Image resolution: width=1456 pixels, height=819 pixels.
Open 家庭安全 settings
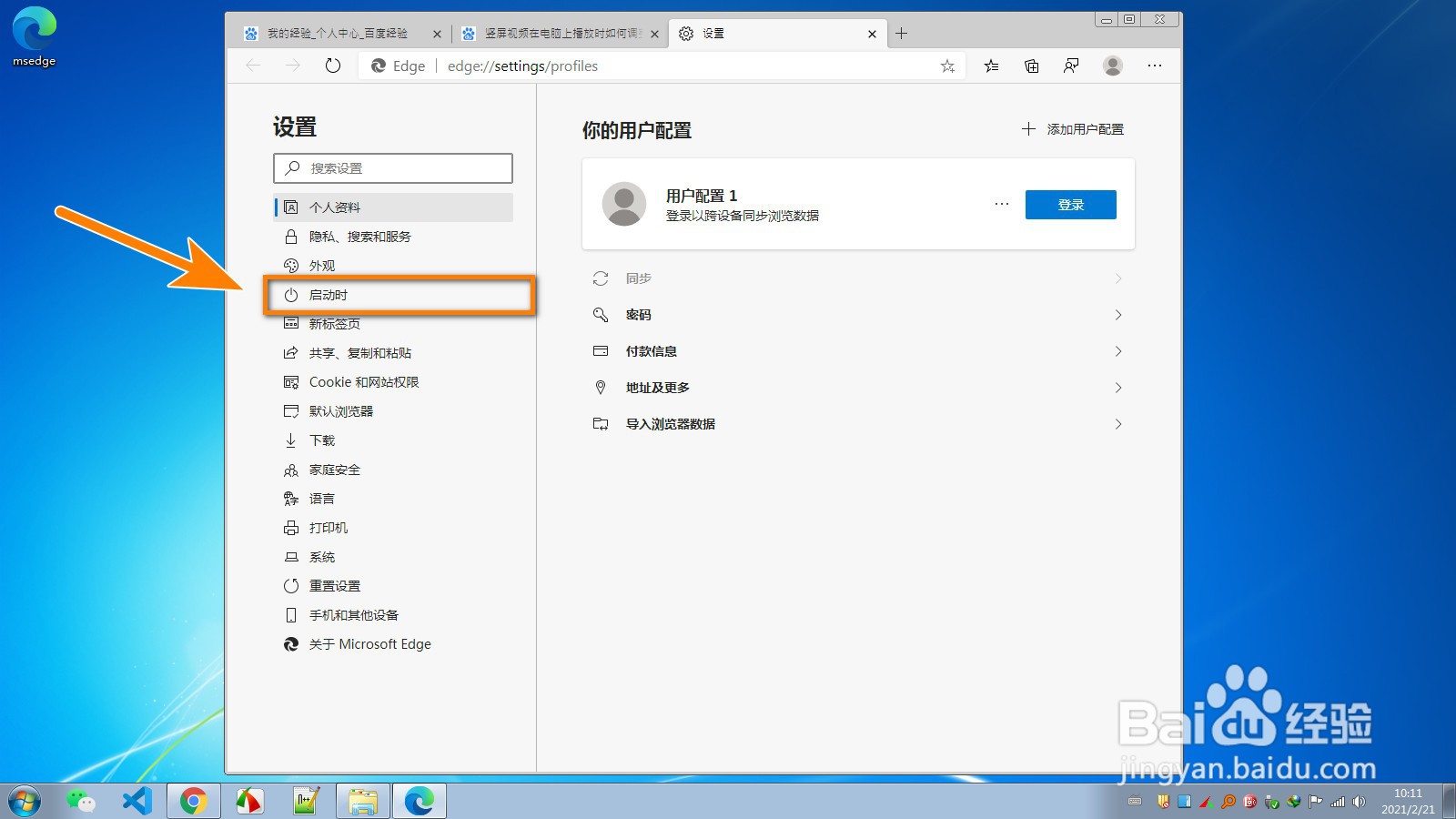(x=393, y=470)
